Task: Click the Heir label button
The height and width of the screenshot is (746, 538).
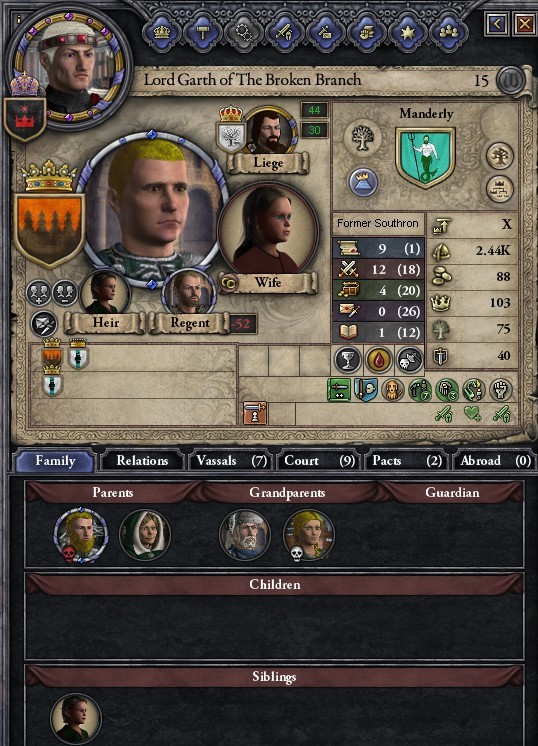Action: [105, 323]
